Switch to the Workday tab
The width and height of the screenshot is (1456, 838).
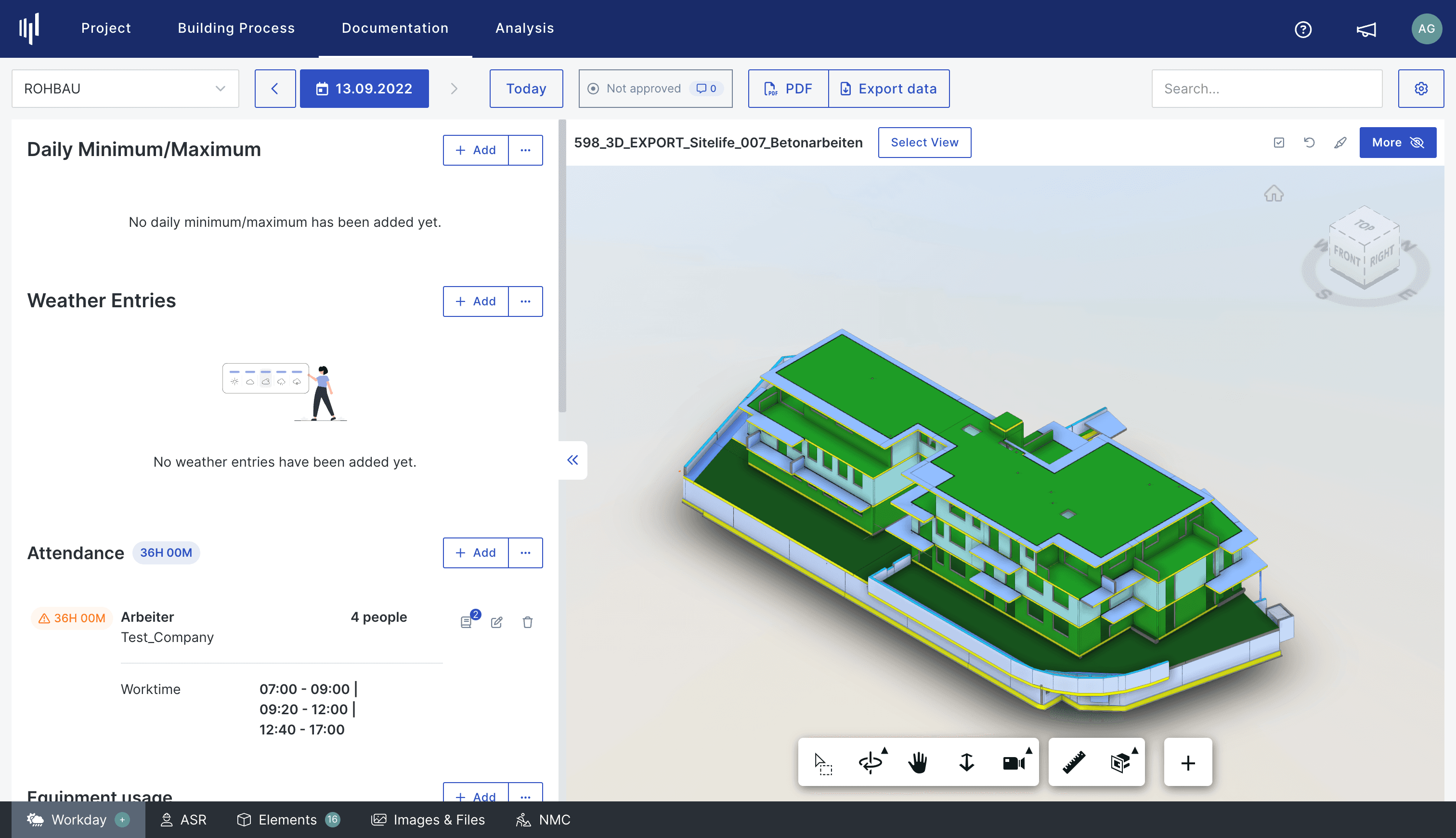(78, 820)
